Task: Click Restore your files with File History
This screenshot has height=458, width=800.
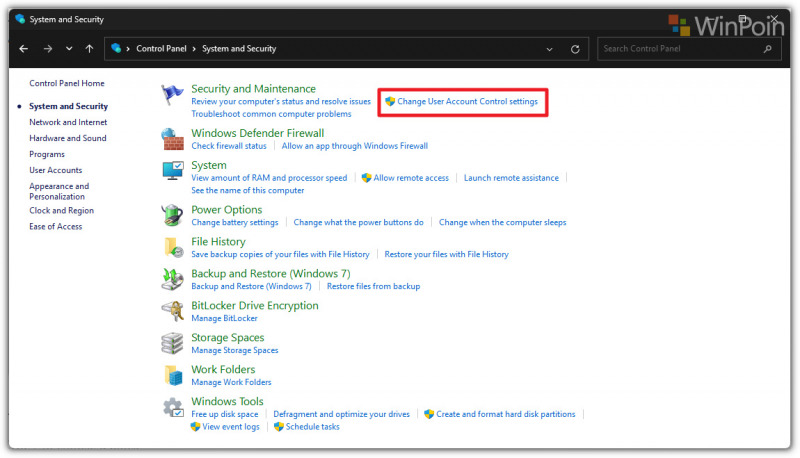Action: (446, 254)
